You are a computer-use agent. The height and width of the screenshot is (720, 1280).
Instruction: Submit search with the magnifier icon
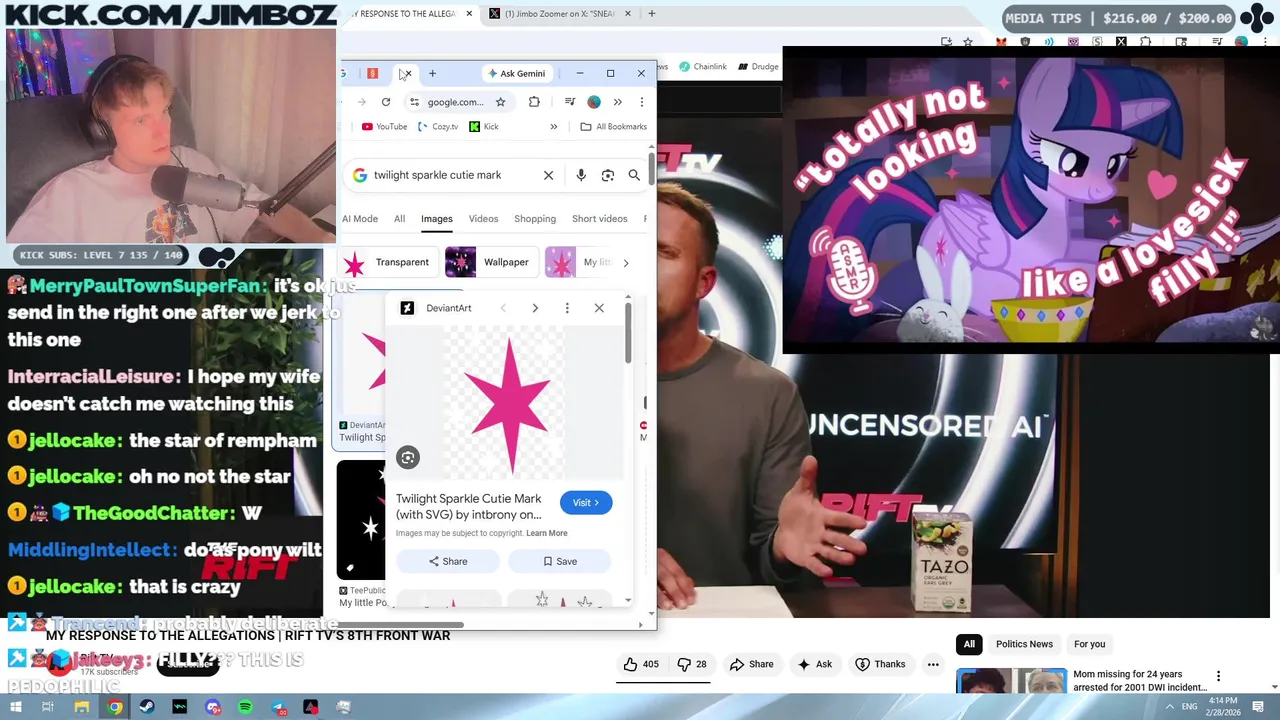[x=634, y=175]
